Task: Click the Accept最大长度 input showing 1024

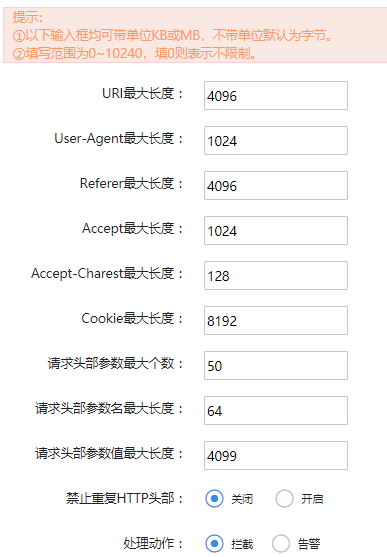Action: [276, 231]
